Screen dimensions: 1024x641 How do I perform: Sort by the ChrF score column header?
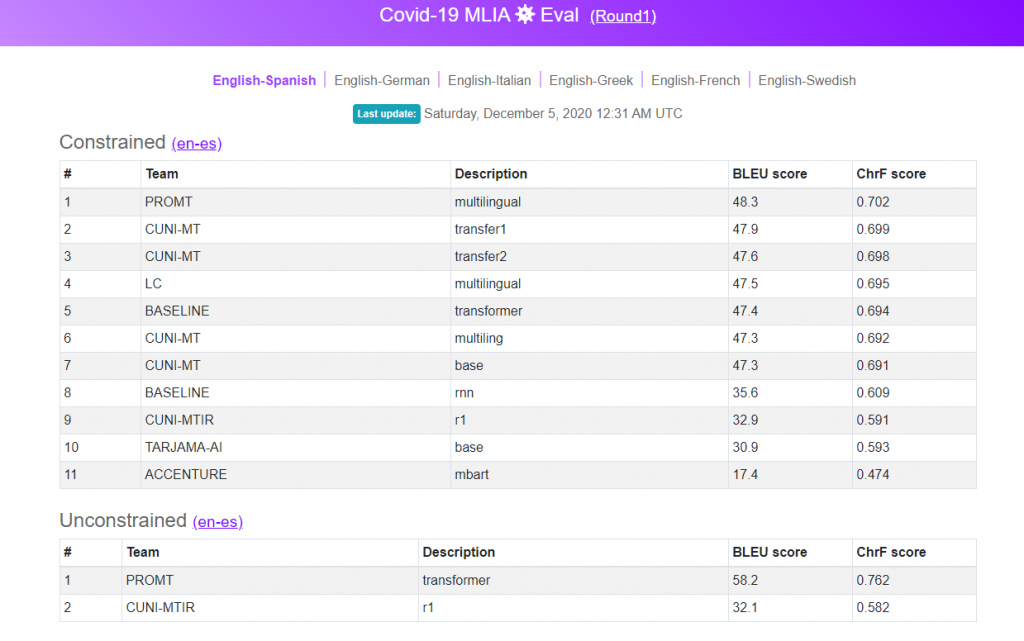[886, 174]
